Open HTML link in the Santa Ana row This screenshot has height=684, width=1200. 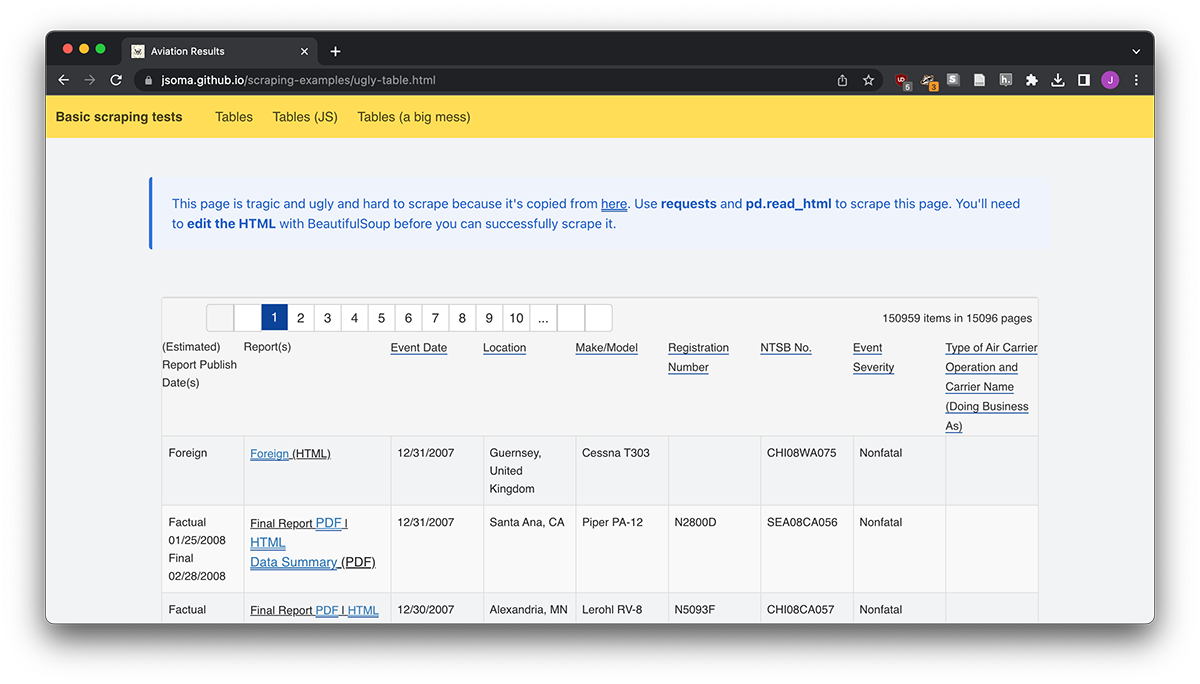(x=268, y=543)
